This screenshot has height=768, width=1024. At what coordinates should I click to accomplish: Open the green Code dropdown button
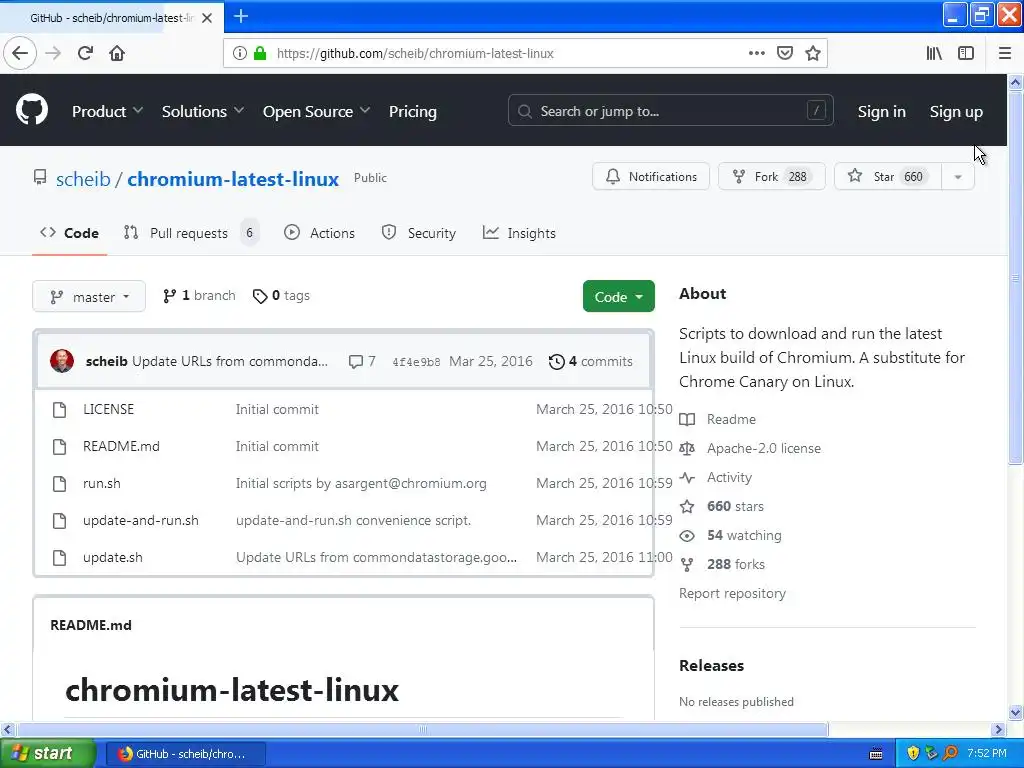click(x=618, y=296)
